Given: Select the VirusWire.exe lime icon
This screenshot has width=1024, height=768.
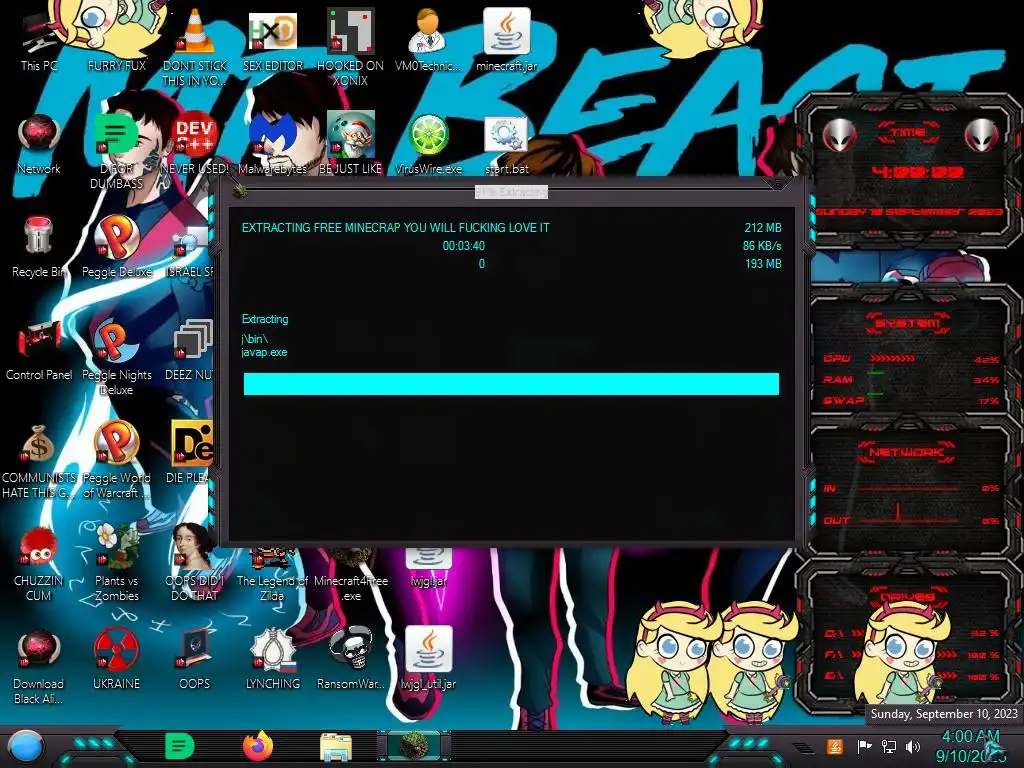Looking at the screenshot, I should [x=428, y=144].
